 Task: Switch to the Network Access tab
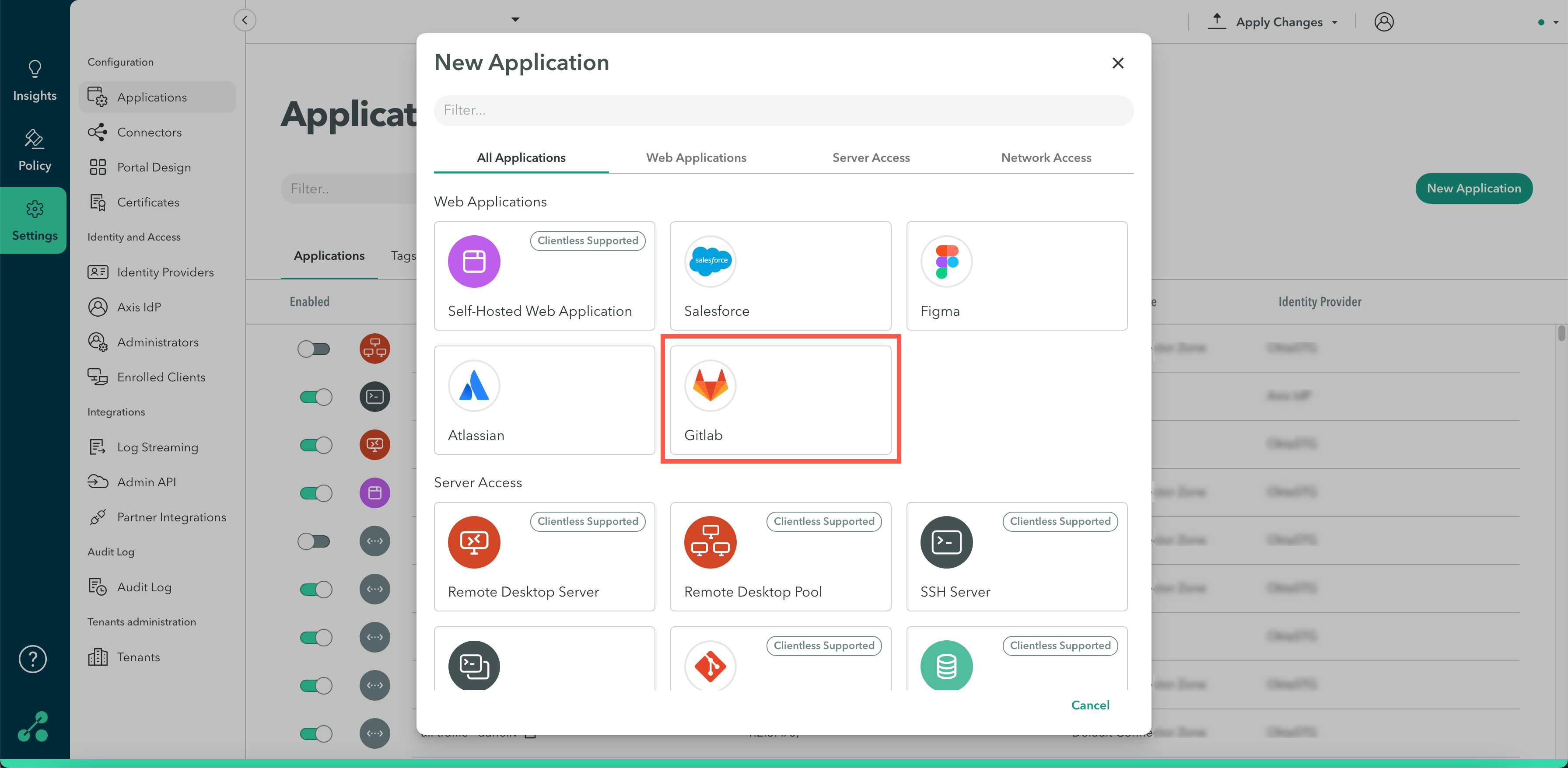1046,157
